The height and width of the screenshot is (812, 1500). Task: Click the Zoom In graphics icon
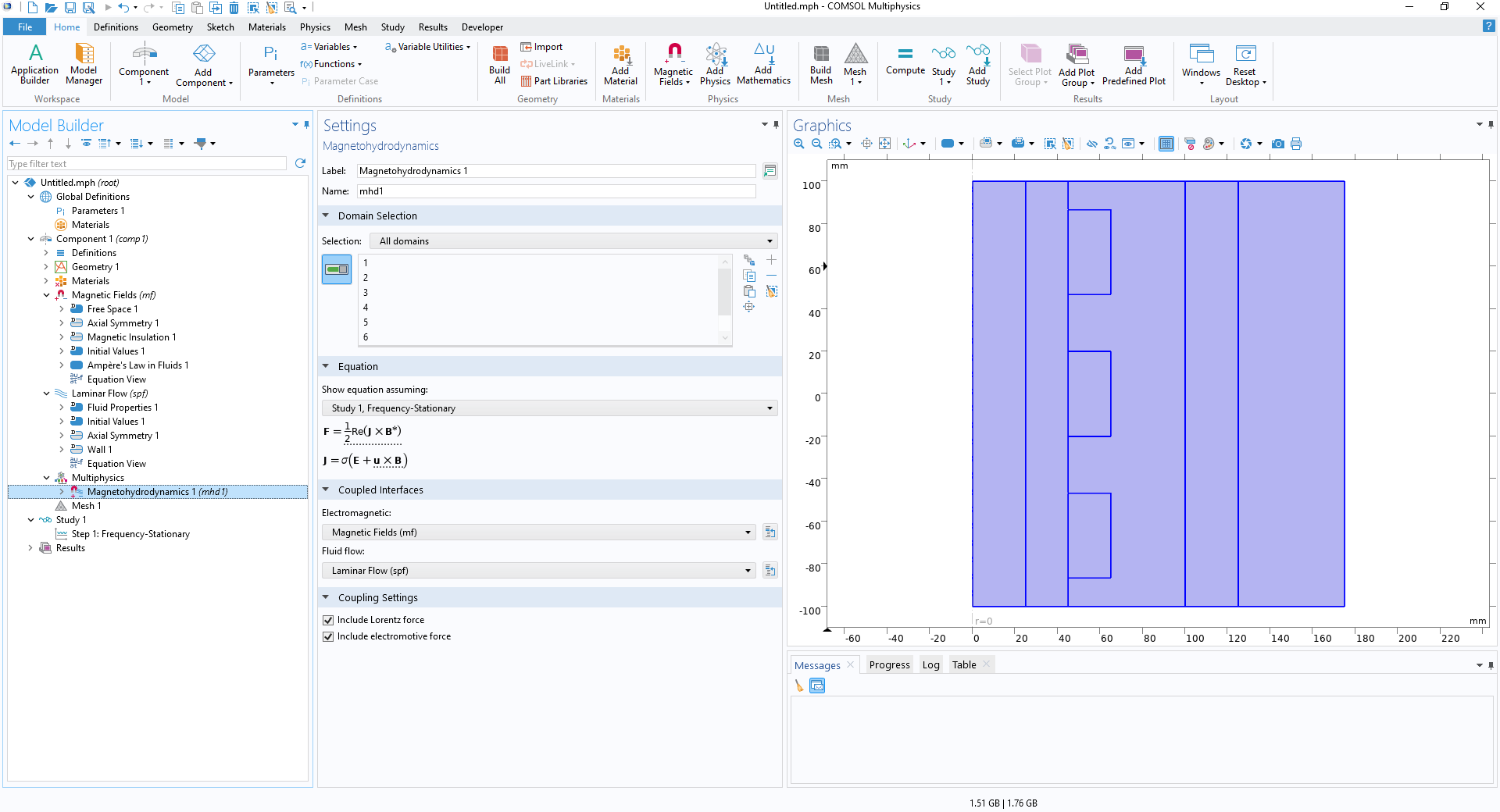pyautogui.click(x=798, y=144)
